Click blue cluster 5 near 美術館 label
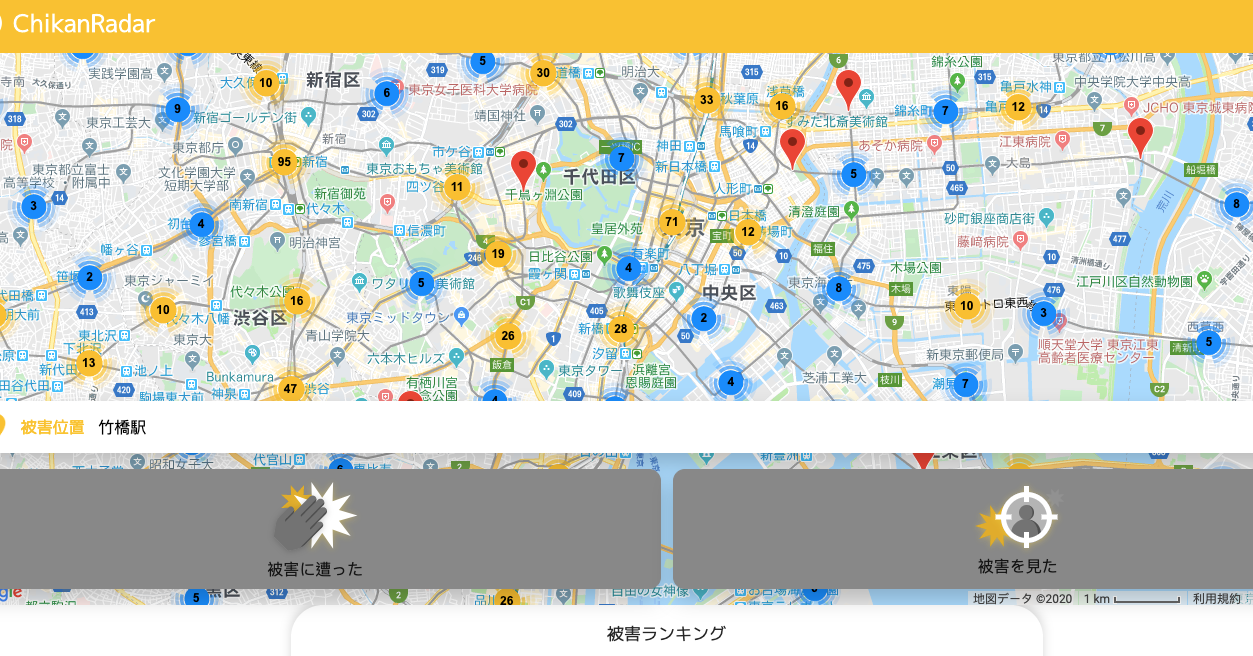 click(x=421, y=284)
